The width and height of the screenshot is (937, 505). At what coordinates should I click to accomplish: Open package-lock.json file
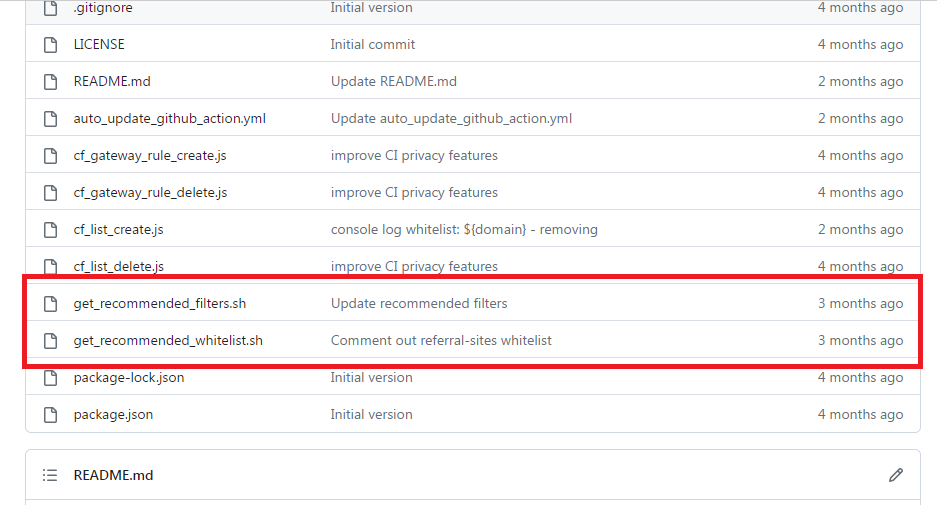(128, 378)
